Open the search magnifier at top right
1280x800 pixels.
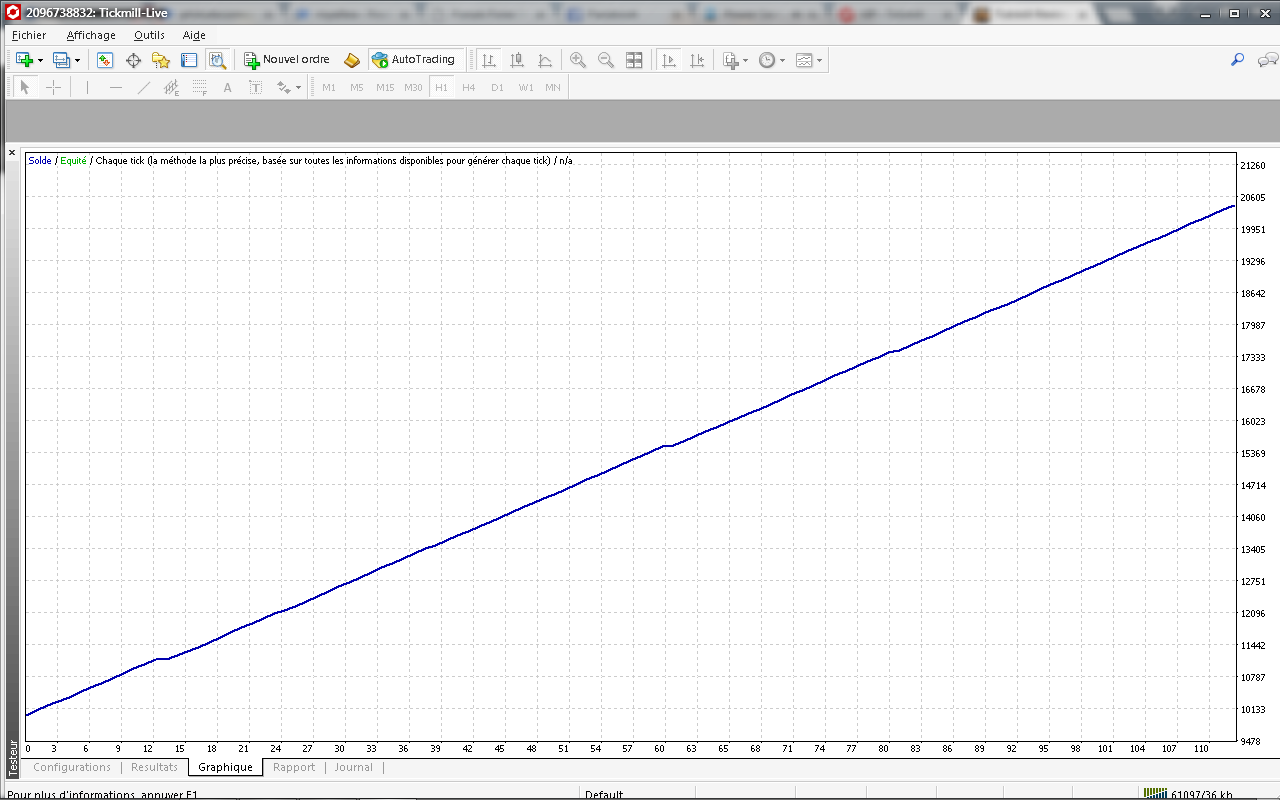click(x=1237, y=60)
